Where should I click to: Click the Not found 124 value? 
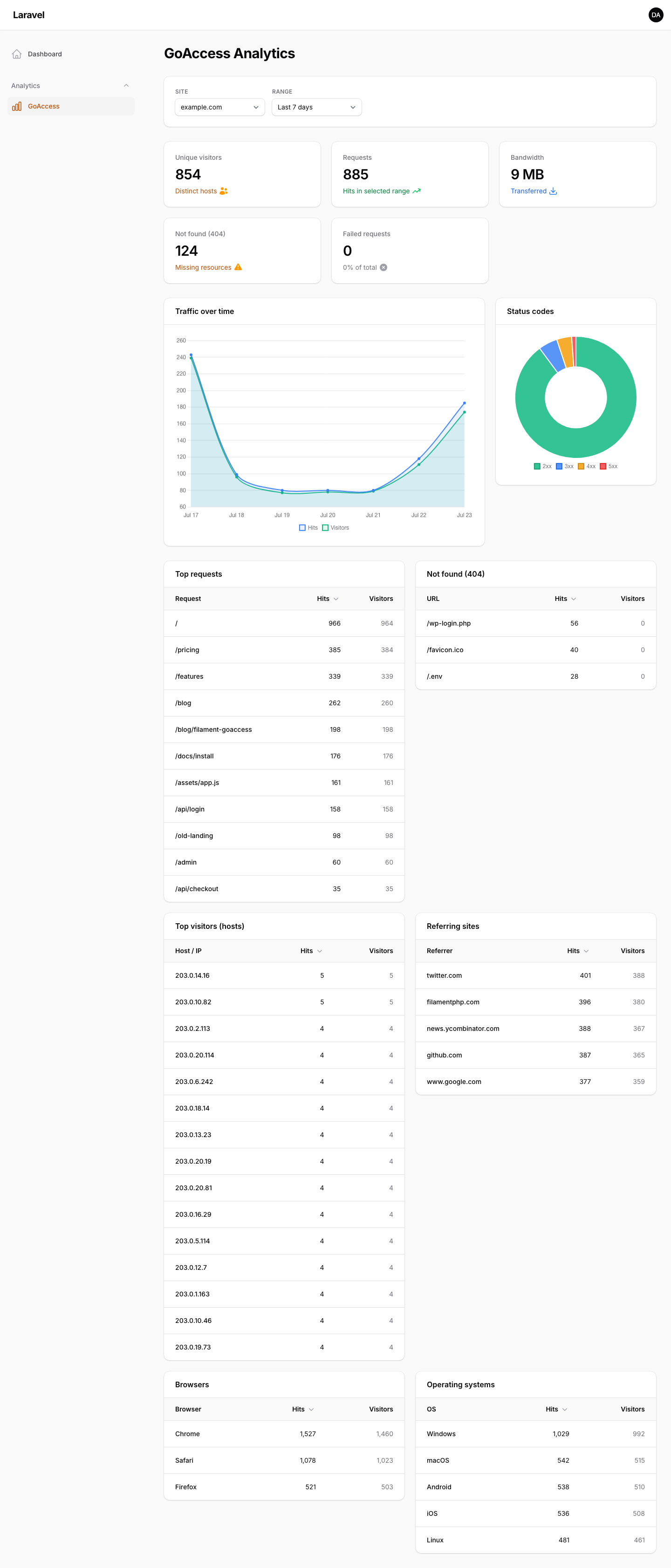pos(186,251)
